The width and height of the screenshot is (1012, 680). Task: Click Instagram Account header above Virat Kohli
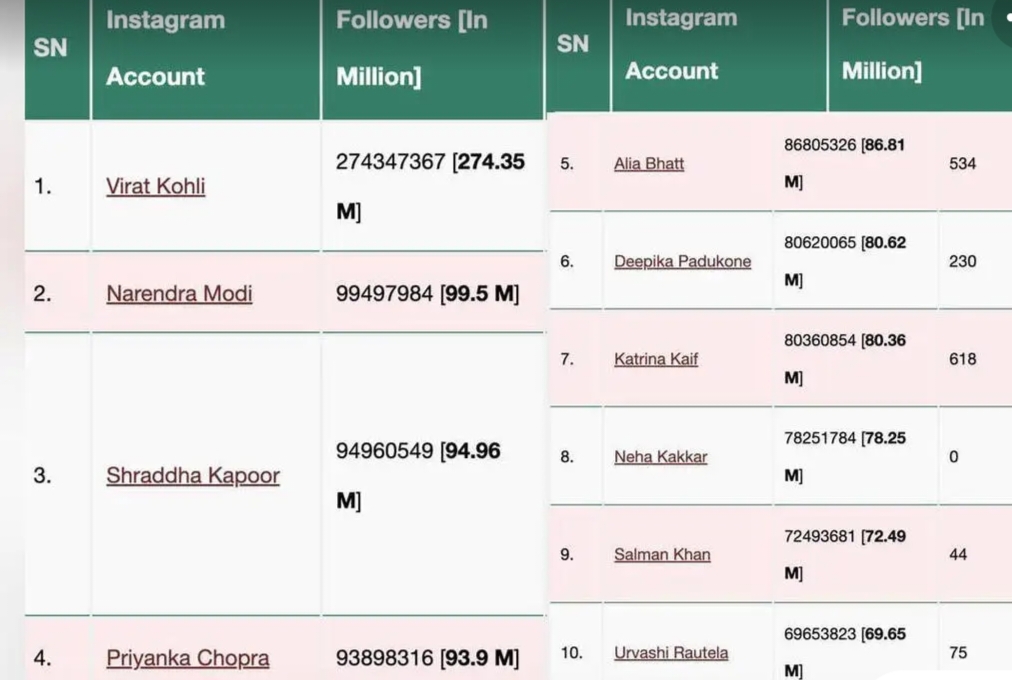[165, 48]
